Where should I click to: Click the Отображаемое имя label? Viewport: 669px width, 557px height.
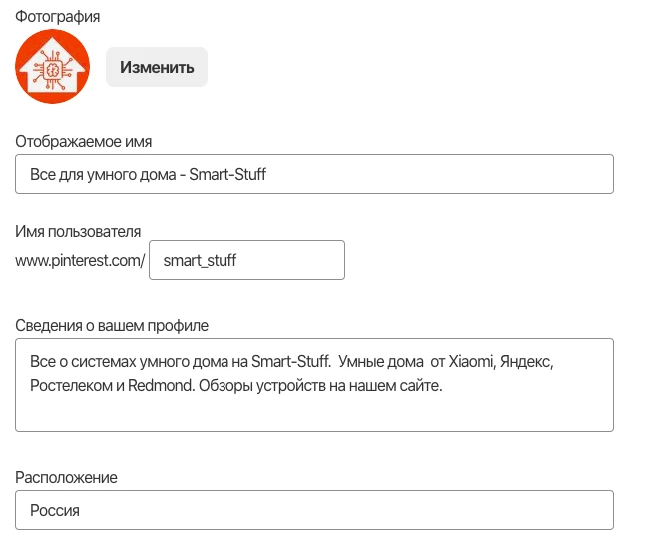(84, 141)
